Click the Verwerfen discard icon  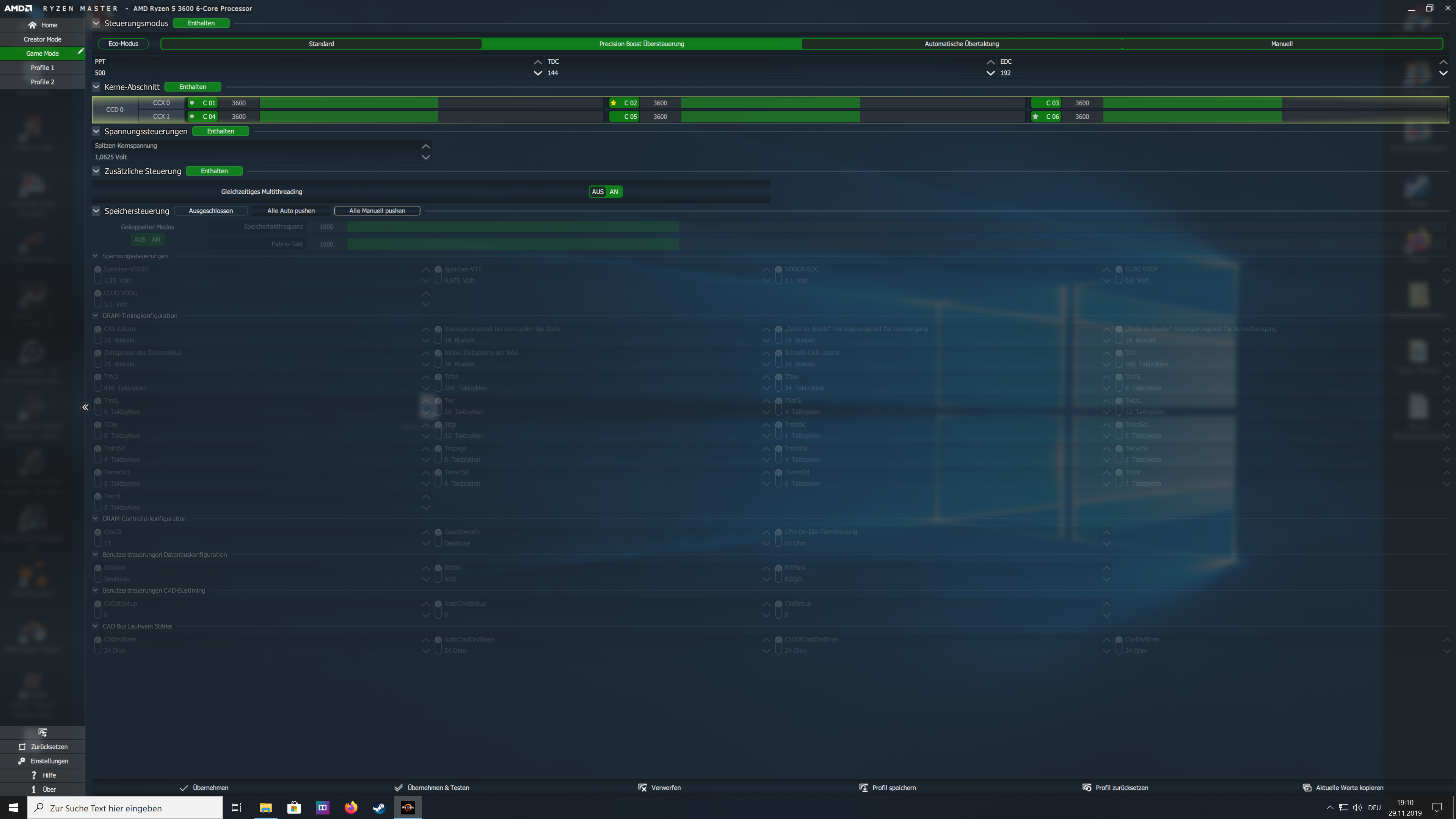coord(642,788)
